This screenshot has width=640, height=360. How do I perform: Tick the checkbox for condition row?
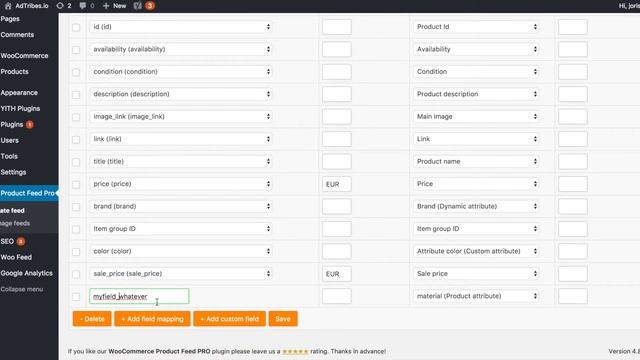76,72
